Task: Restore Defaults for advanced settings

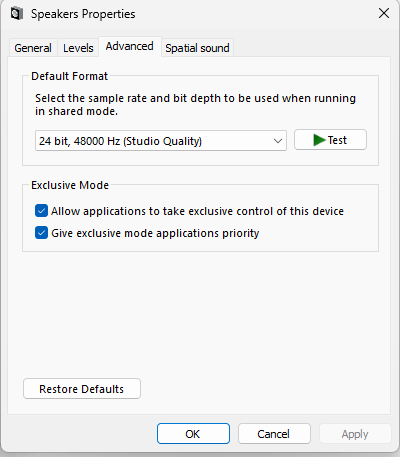Action: coord(82,389)
